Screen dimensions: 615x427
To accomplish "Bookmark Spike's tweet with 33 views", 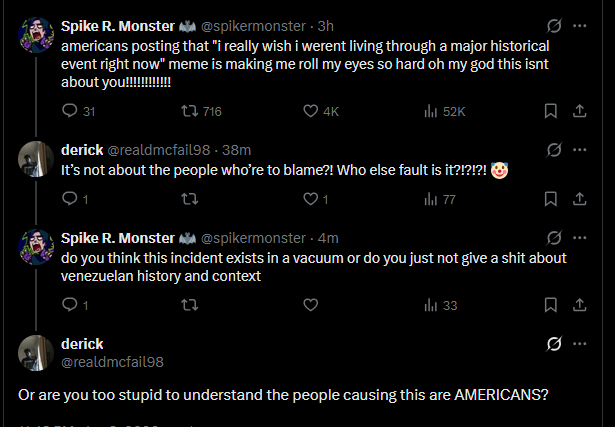I will click(551, 305).
